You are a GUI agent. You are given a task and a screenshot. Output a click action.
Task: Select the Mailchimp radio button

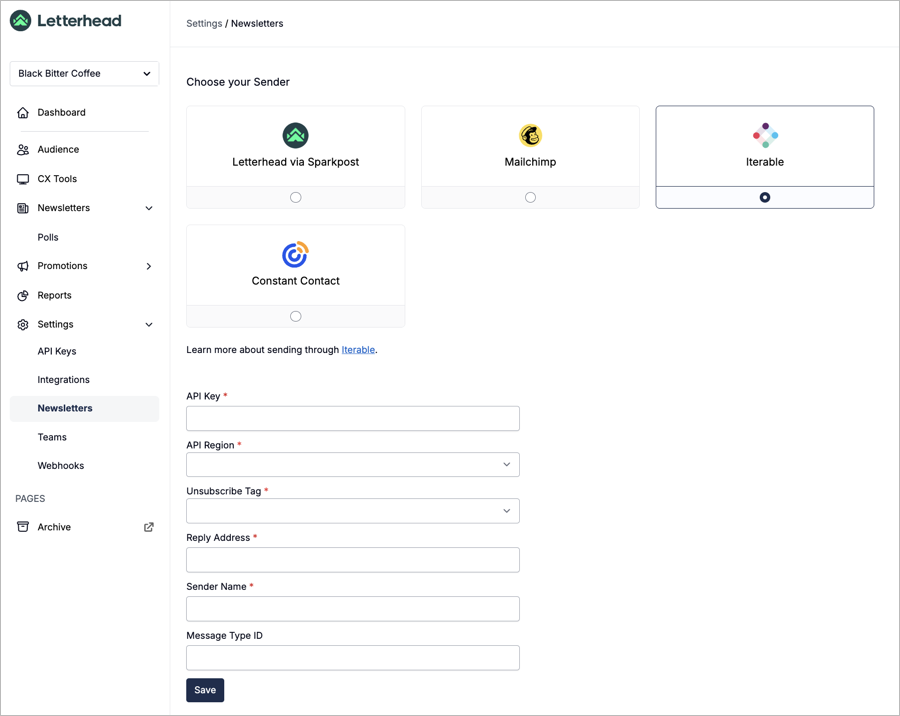530,198
